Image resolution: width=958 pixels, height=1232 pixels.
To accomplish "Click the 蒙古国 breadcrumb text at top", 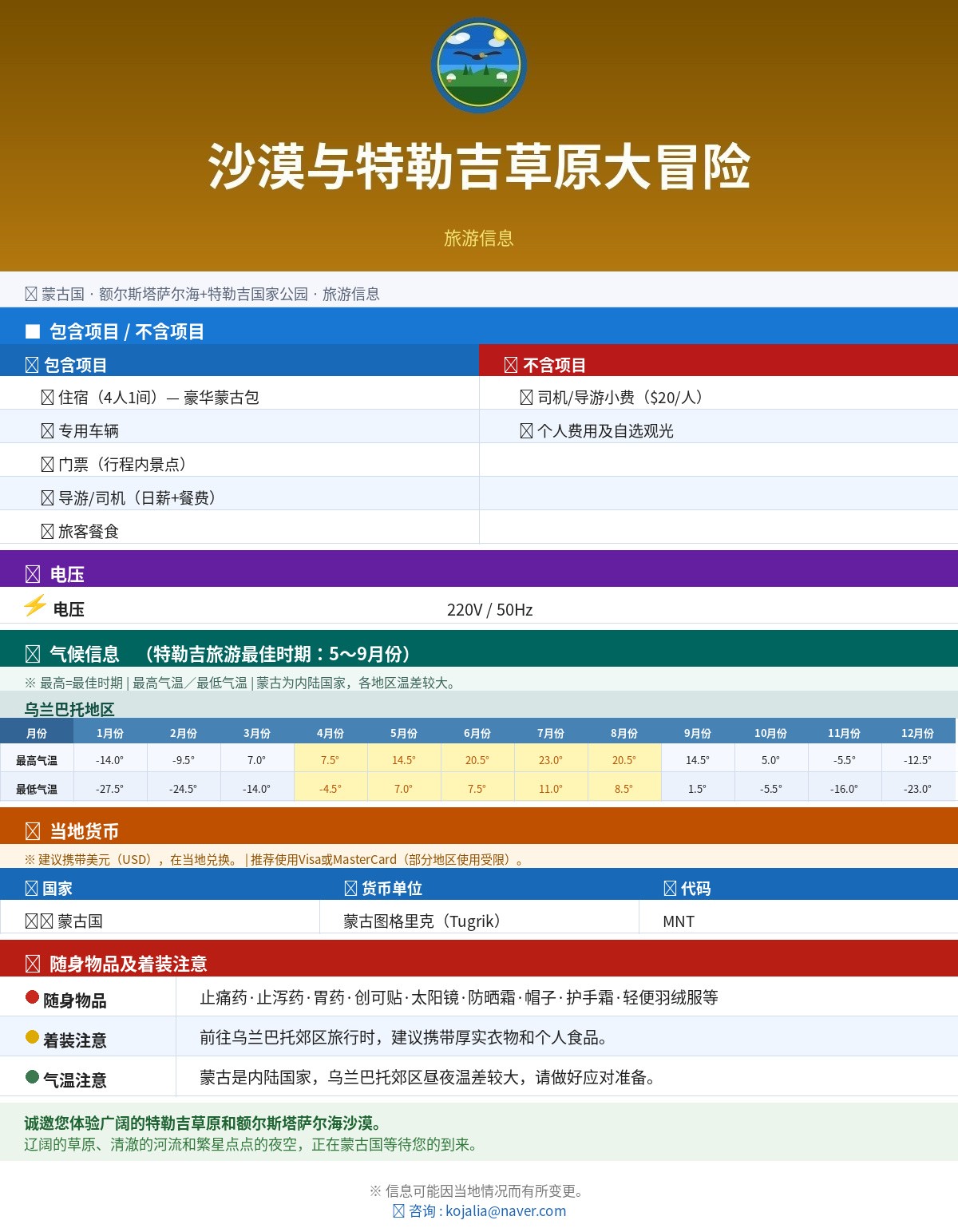I will click(63, 294).
